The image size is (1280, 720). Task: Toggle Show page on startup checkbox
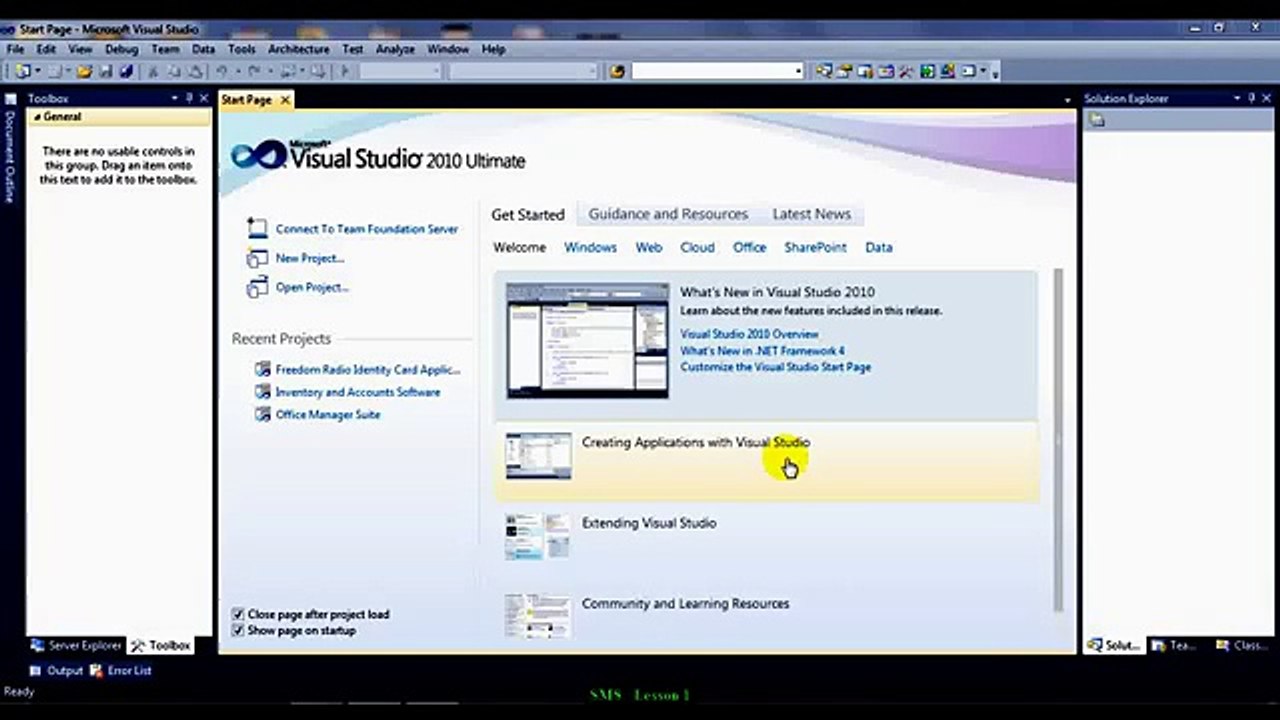click(238, 631)
